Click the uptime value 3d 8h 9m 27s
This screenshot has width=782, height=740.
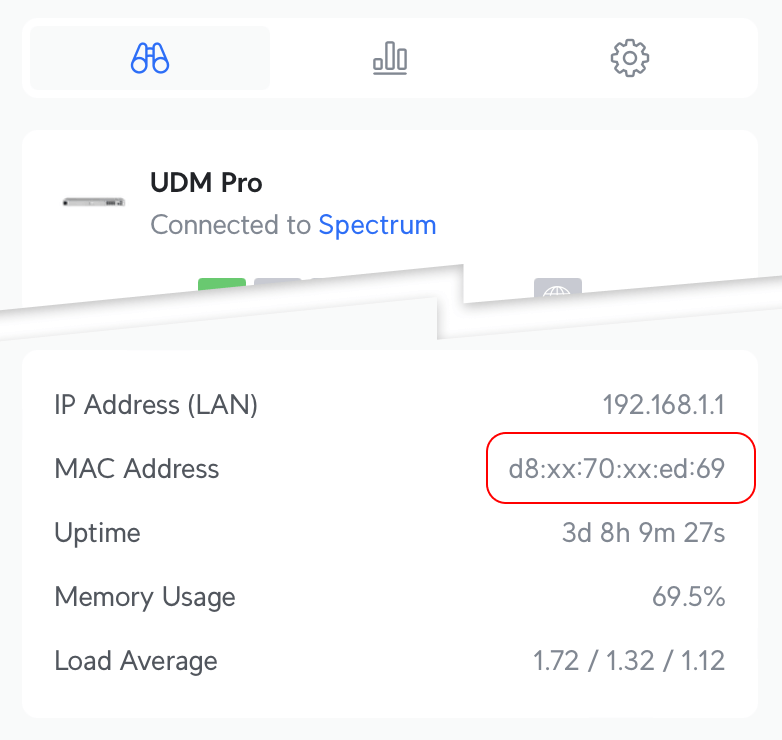coord(643,533)
